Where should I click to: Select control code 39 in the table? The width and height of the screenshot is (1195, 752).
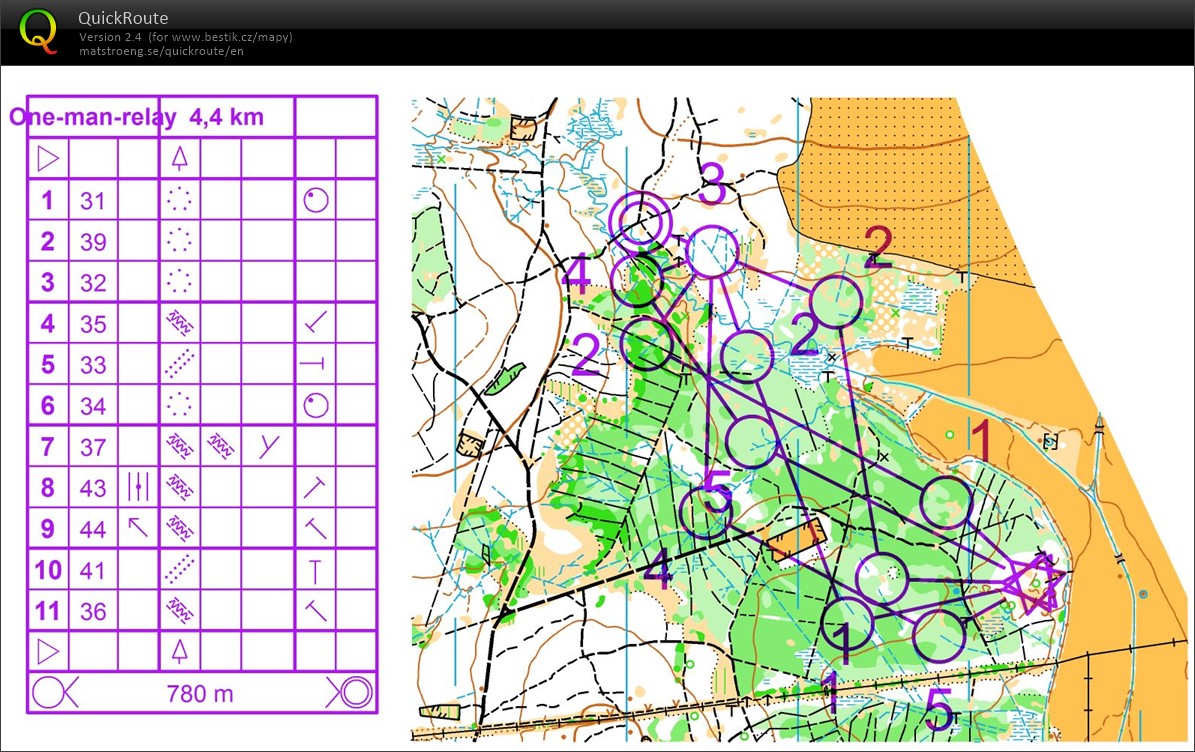click(93, 241)
